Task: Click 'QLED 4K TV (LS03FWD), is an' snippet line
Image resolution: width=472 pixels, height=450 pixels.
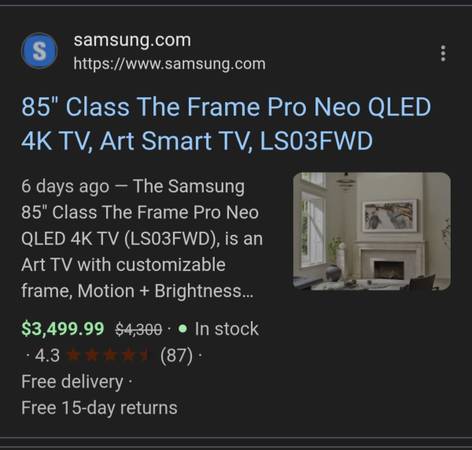Action: (142, 239)
